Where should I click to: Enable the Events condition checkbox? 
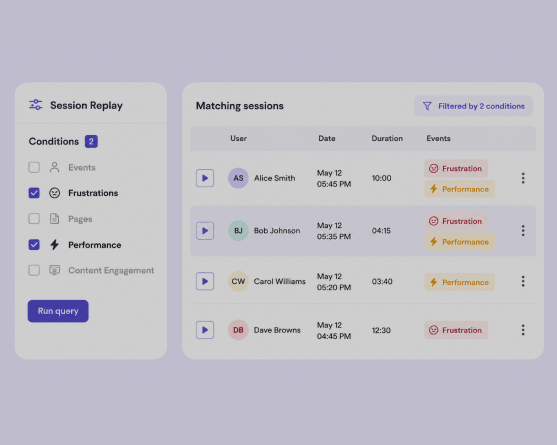point(34,167)
